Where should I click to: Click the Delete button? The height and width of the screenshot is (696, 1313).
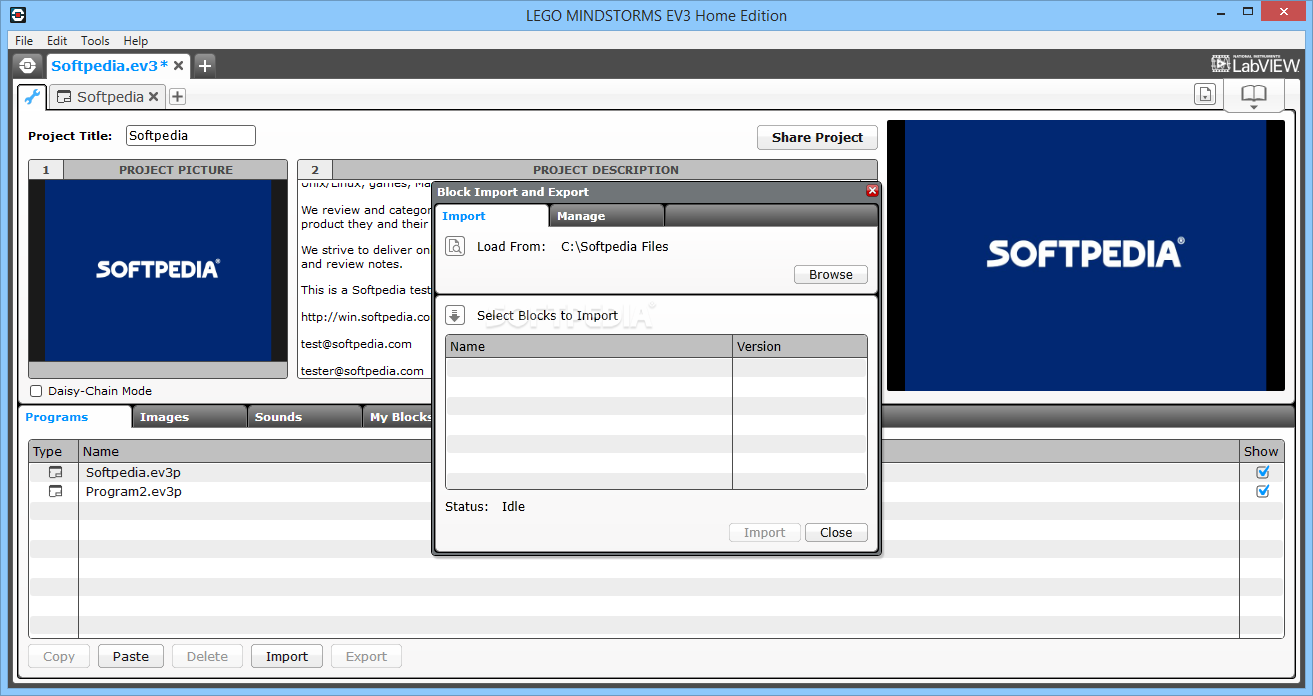pyautogui.click(x=207, y=657)
